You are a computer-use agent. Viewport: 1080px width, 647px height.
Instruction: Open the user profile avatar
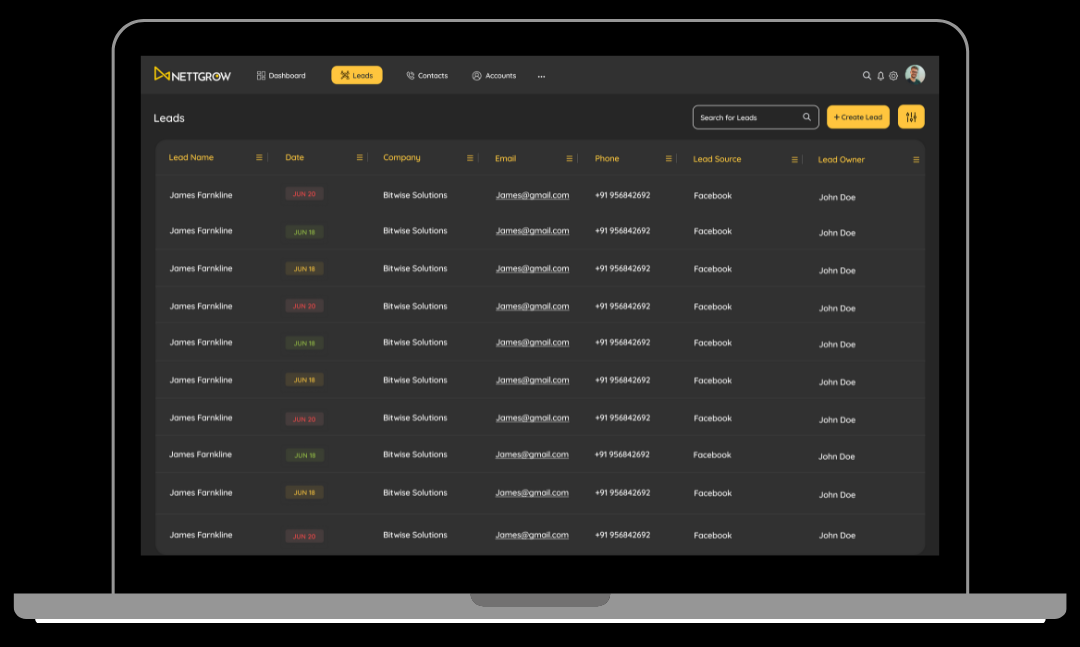pos(915,75)
